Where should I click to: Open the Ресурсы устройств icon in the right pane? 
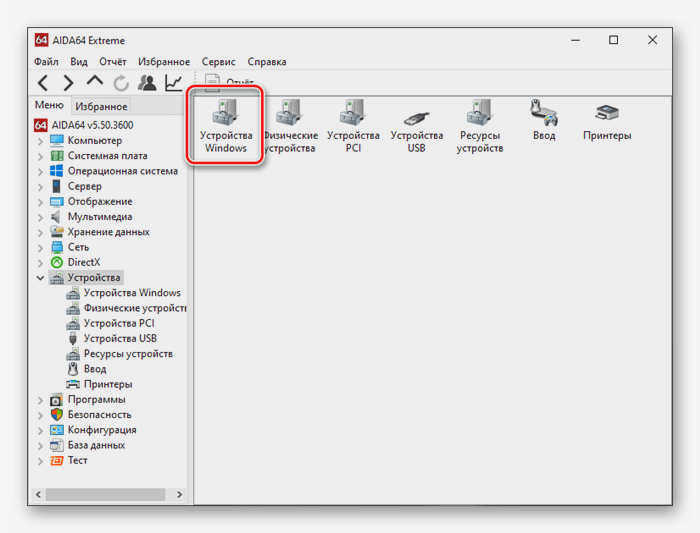pos(479,126)
